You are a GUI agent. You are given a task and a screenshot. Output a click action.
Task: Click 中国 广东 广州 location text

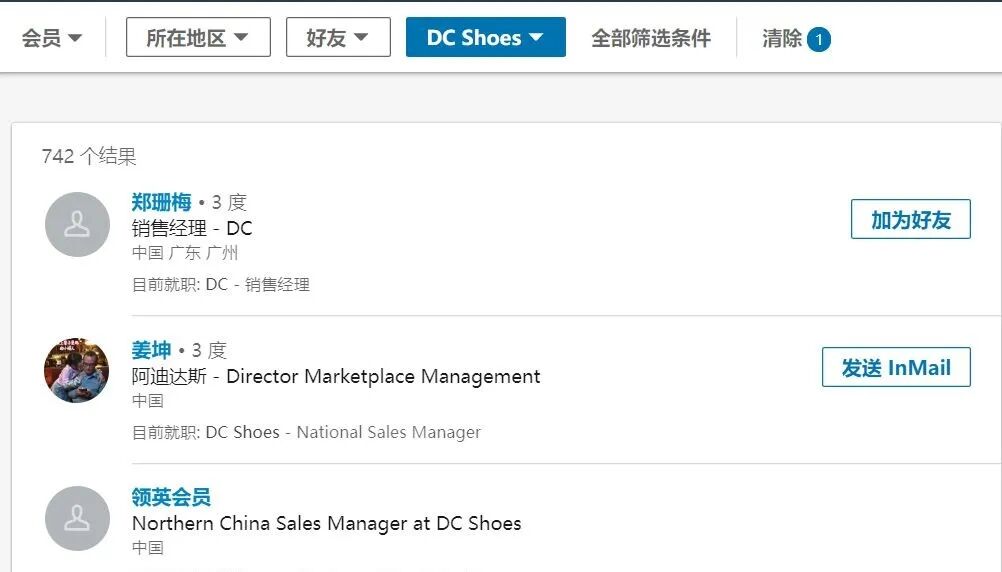185,252
